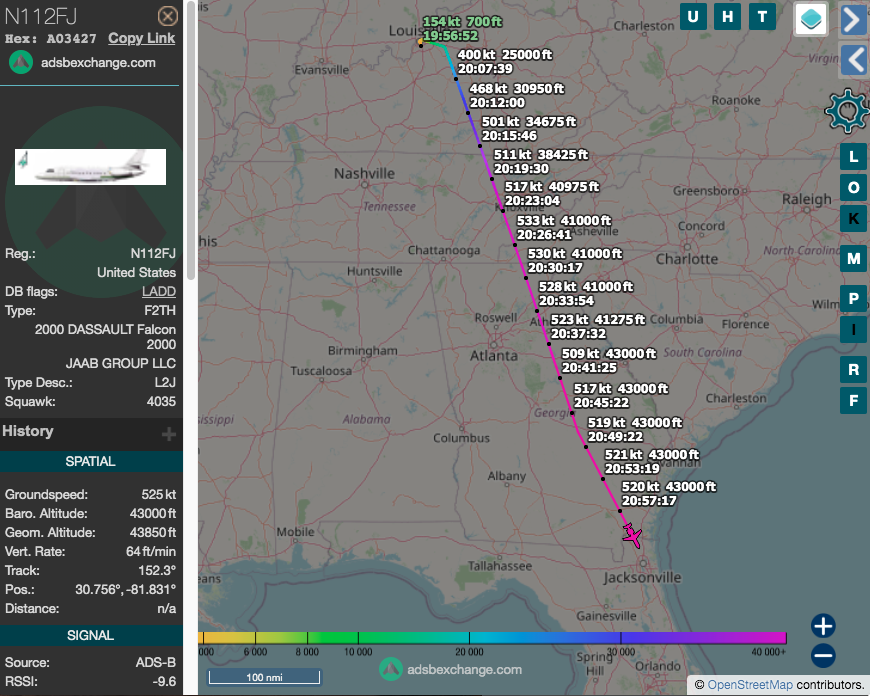
Task: Open the map layer switcher icon
Action: click(x=811, y=19)
